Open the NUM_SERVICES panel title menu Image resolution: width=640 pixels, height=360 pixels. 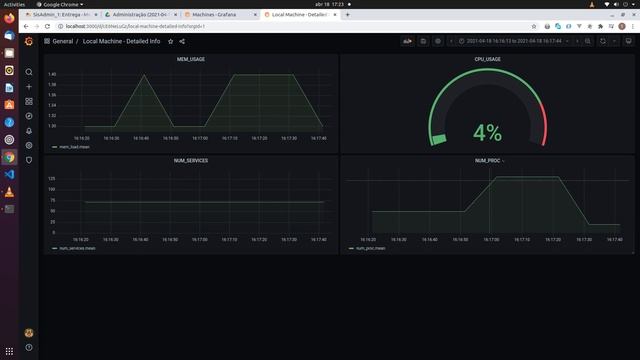(191, 161)
